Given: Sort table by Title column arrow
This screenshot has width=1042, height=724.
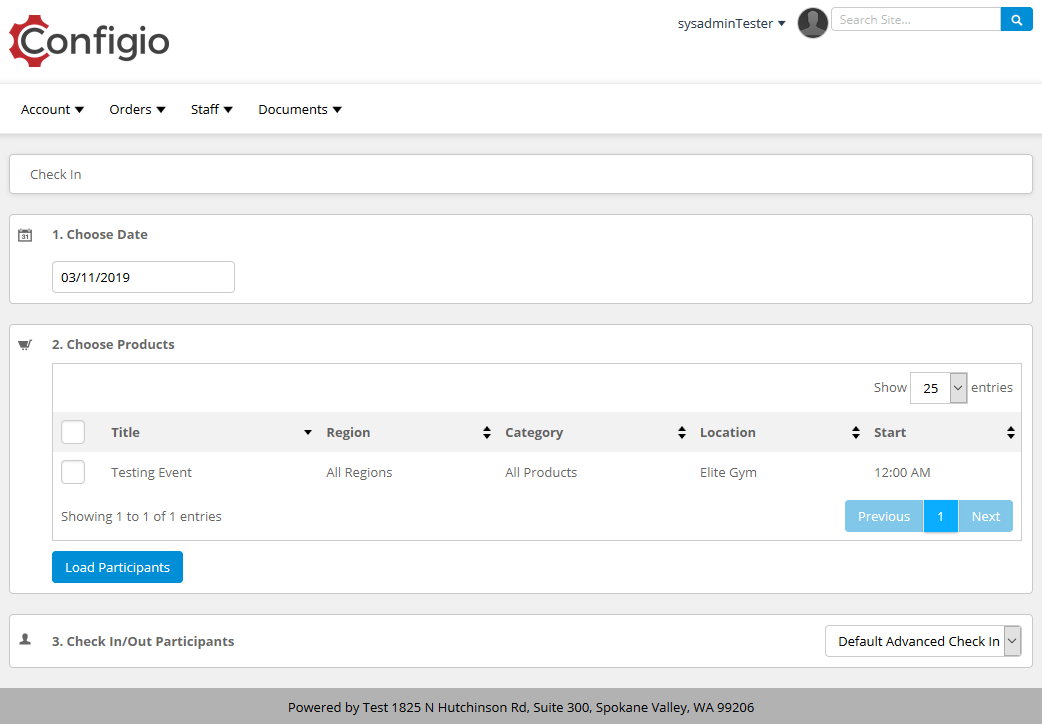Looking at the screenshot, I should tap(308, 432).
